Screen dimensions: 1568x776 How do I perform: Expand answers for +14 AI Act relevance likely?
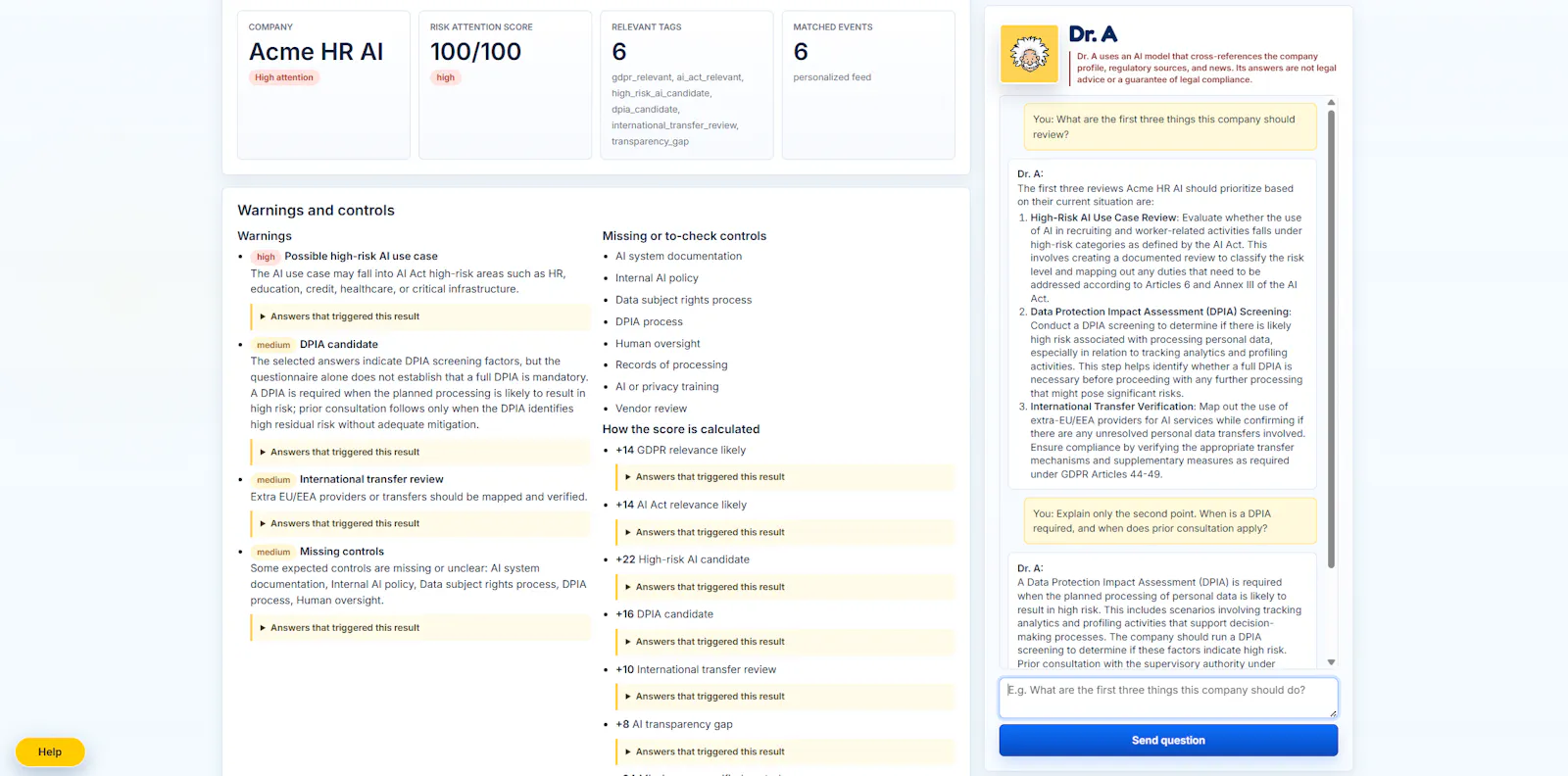[785, 532]
